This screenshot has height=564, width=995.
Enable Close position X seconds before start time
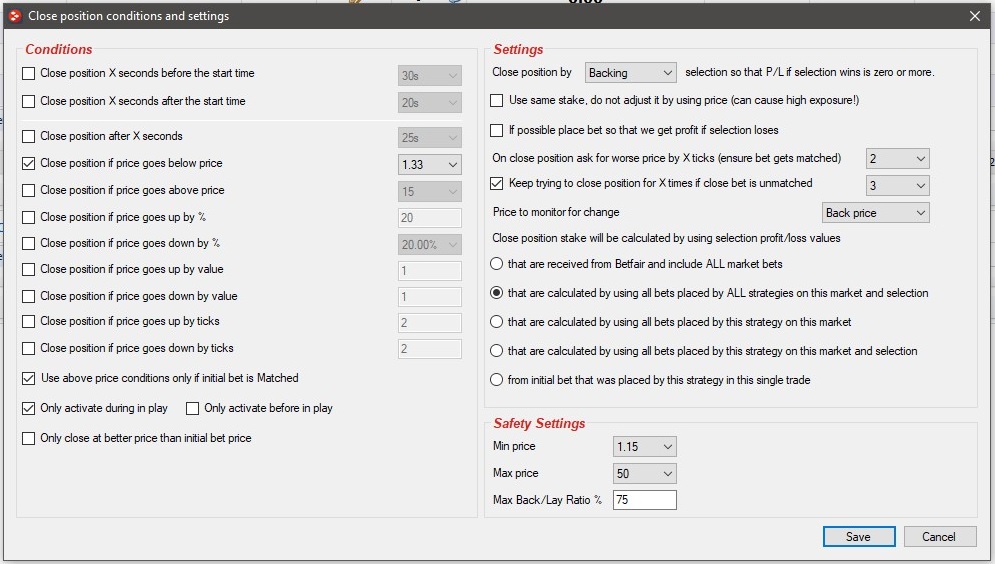(29, 74)
